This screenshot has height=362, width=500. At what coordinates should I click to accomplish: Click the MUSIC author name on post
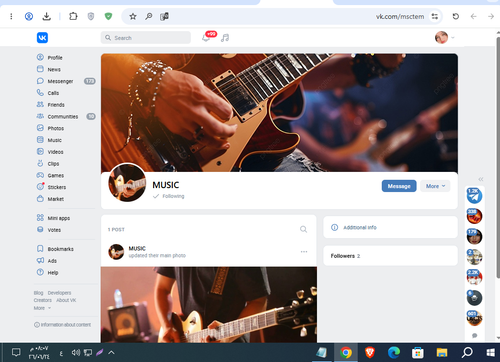click(137, 248)
